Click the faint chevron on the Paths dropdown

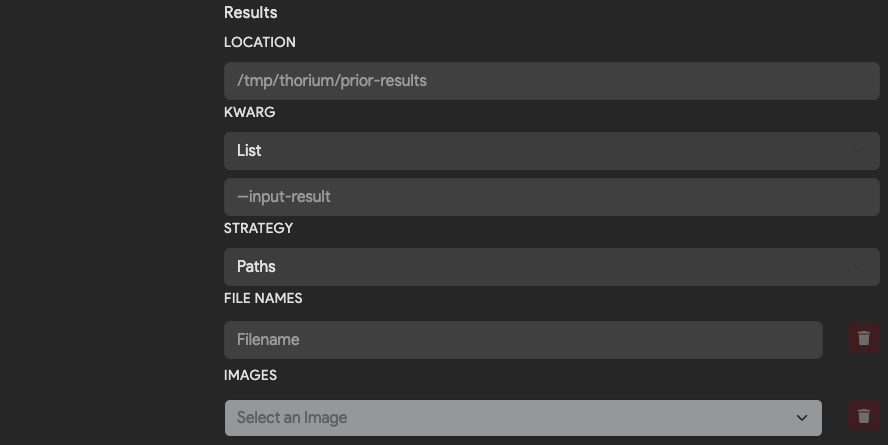click(x=859, y=267)
